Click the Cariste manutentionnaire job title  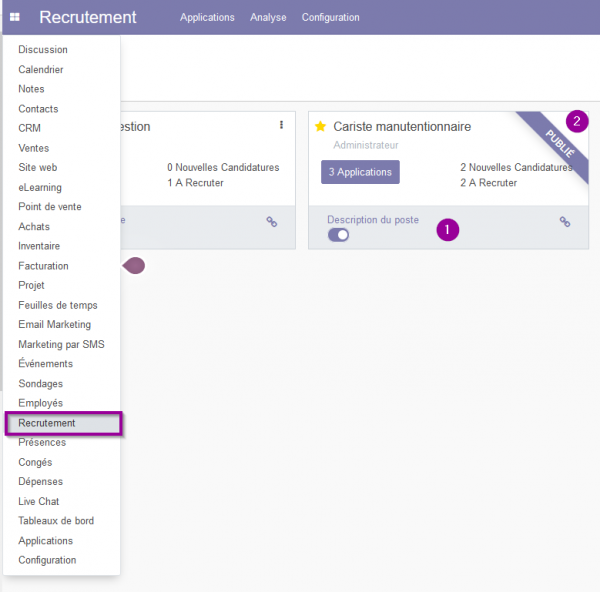(x=402, y=126)
